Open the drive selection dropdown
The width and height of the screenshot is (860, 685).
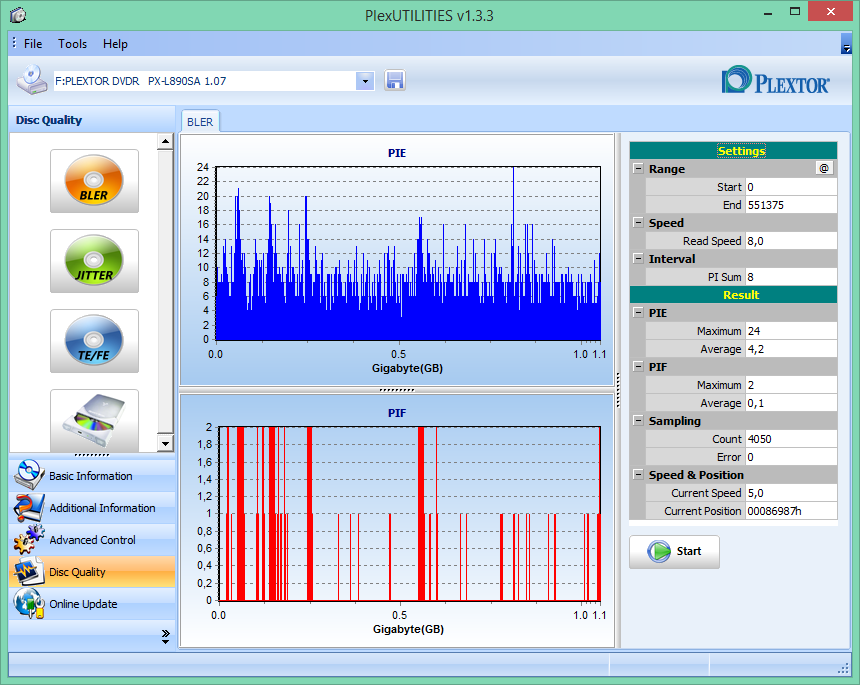tap(365, 81)
